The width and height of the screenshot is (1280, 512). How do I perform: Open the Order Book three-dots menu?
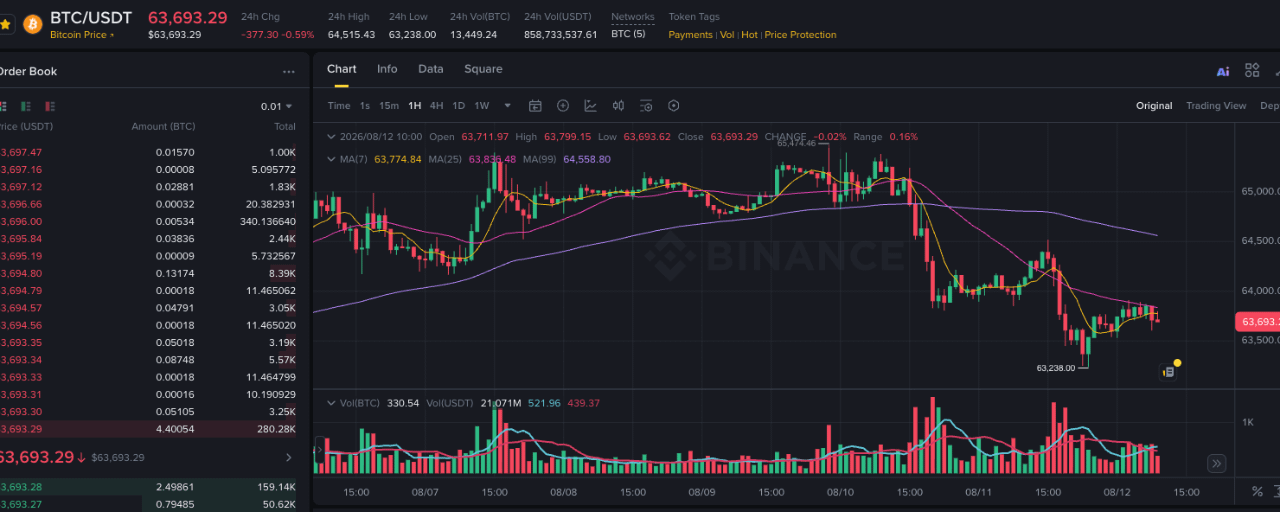289,72
